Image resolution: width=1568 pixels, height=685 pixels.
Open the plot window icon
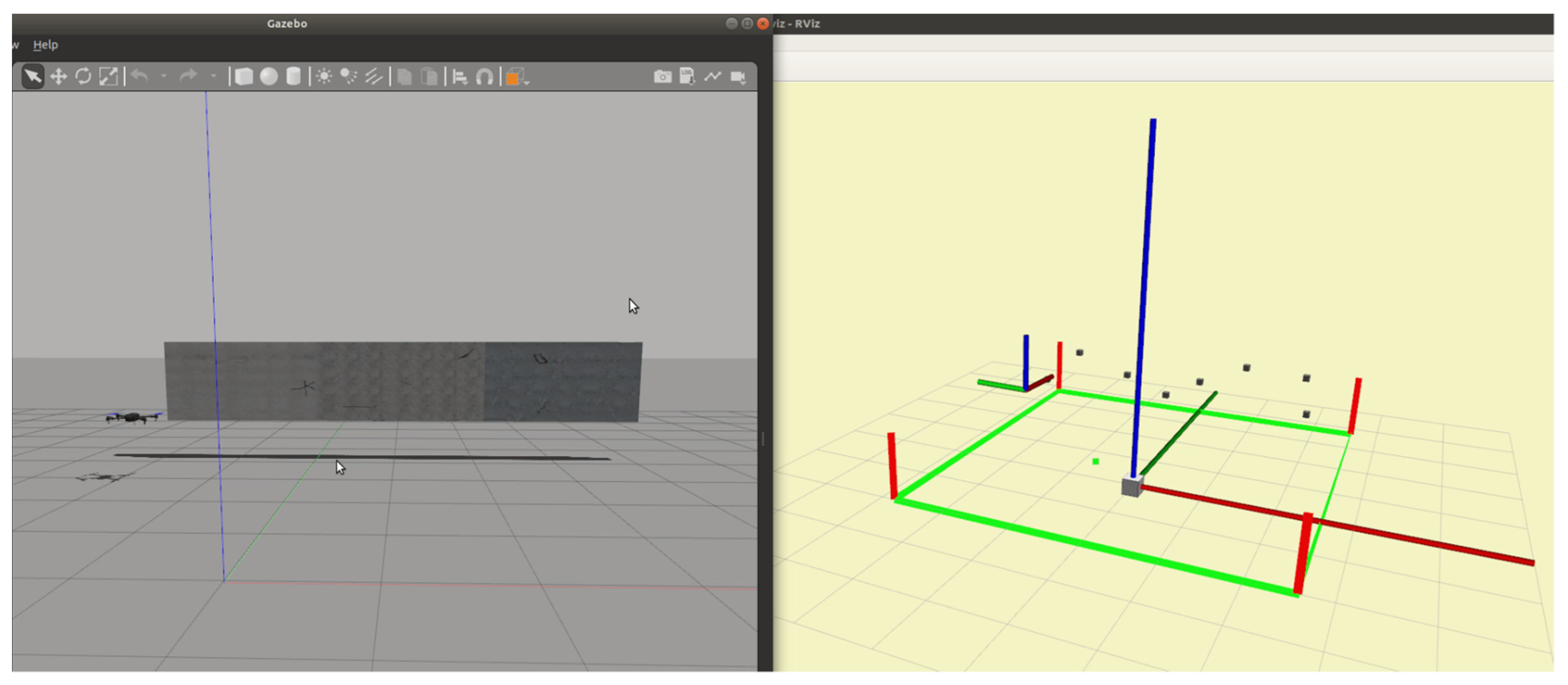coord(713,76)
